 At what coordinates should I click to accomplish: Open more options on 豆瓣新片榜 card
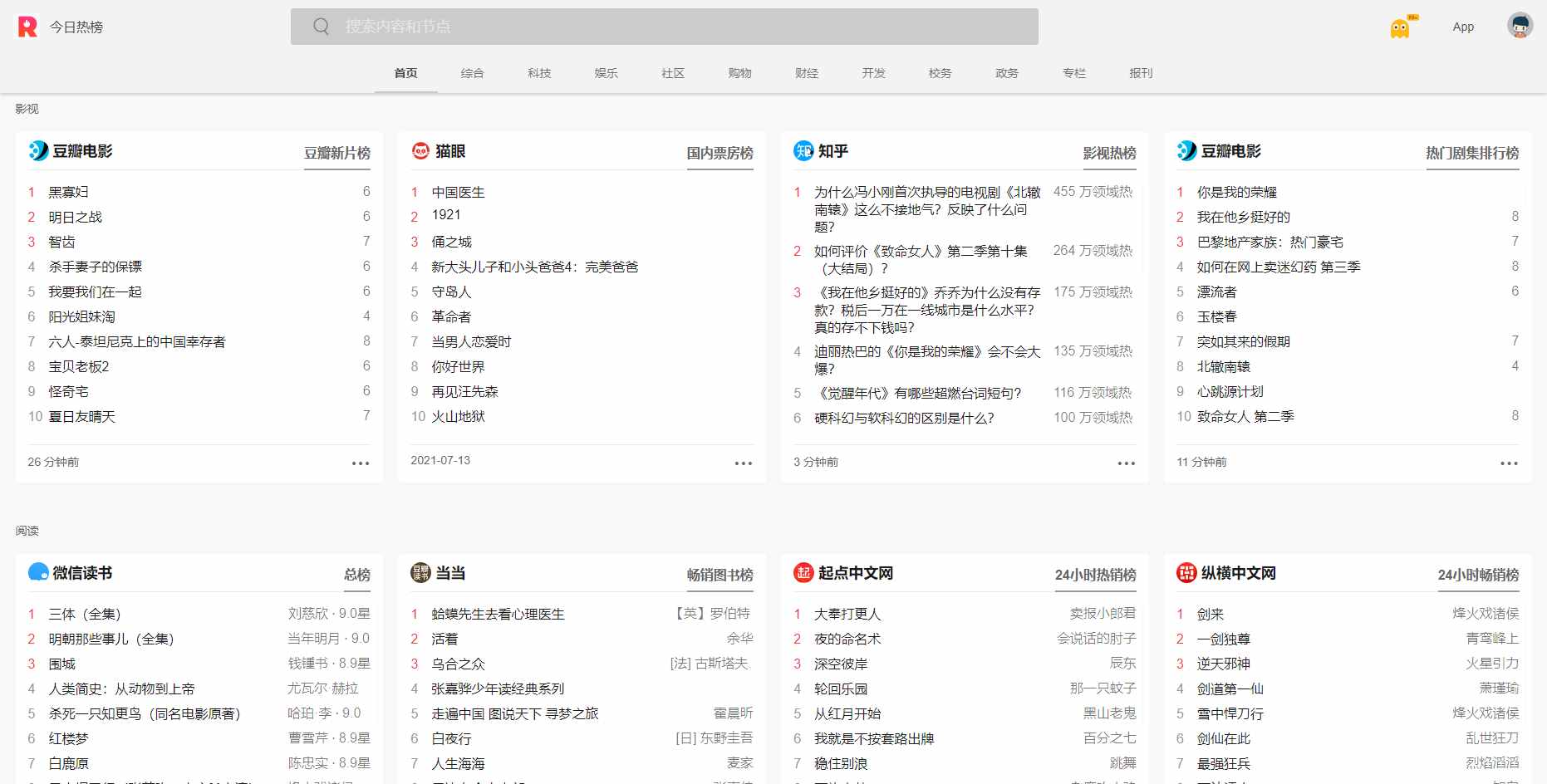pos(361,463)
